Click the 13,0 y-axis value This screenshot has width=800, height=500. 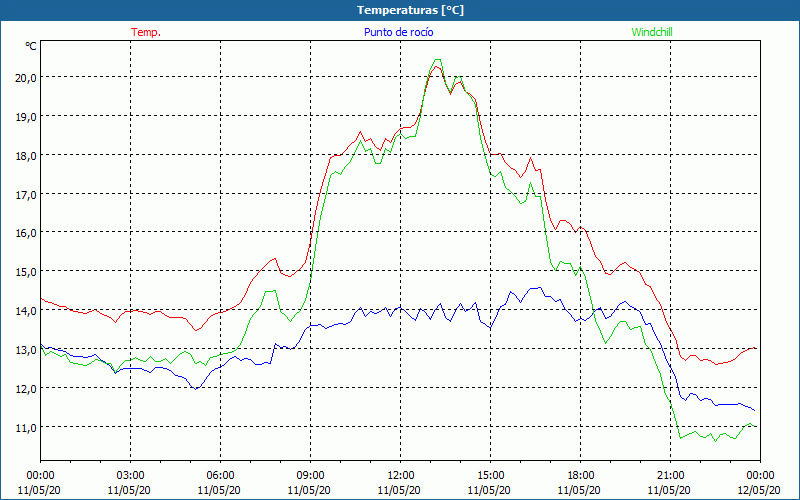click(26, 349)
